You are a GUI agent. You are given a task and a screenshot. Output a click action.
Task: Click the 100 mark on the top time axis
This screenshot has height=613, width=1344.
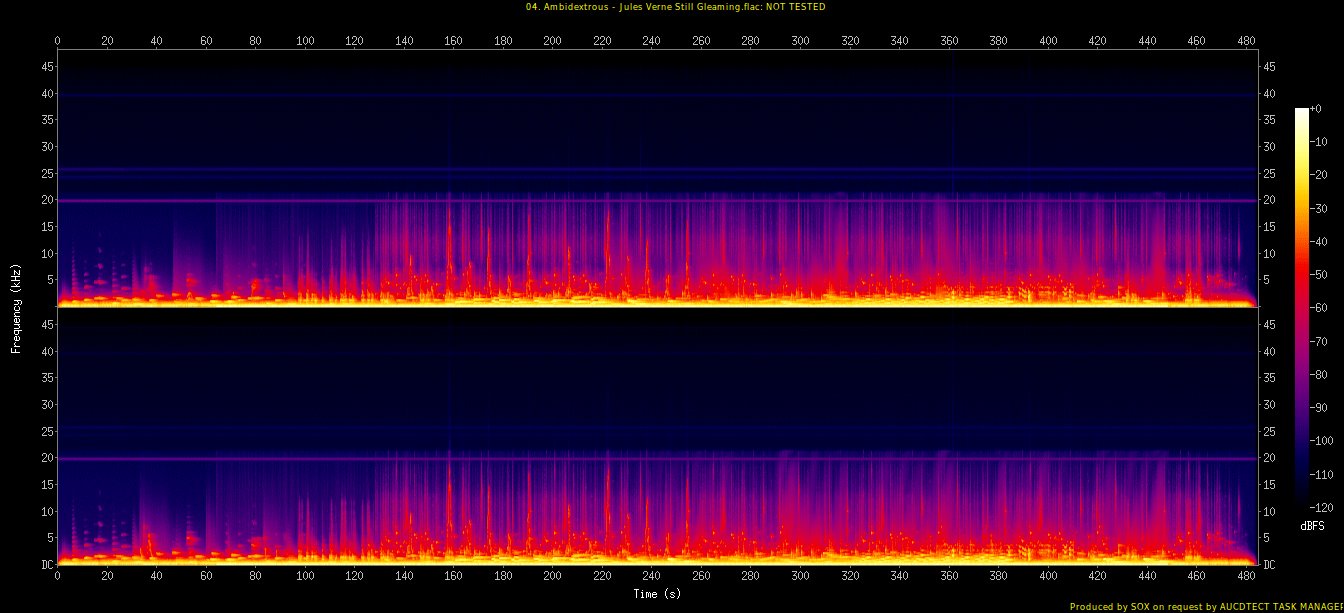point(305,41)
